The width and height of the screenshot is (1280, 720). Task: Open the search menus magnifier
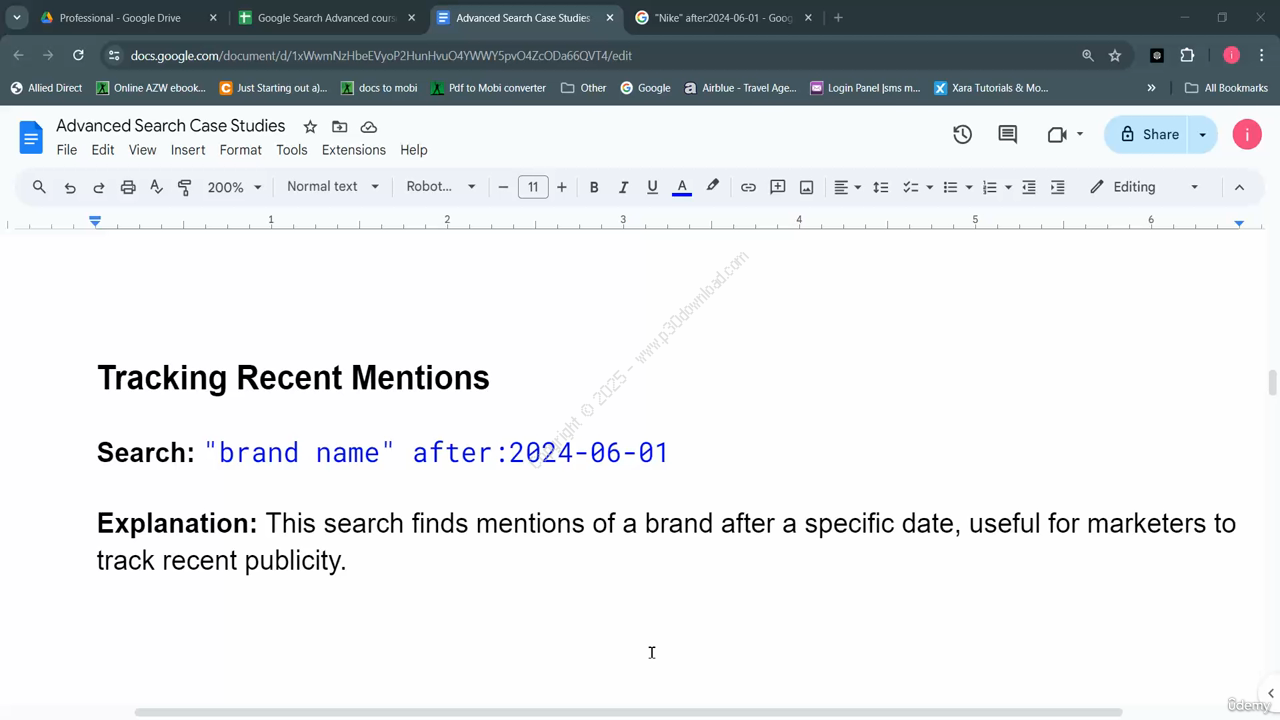point(39,187)
